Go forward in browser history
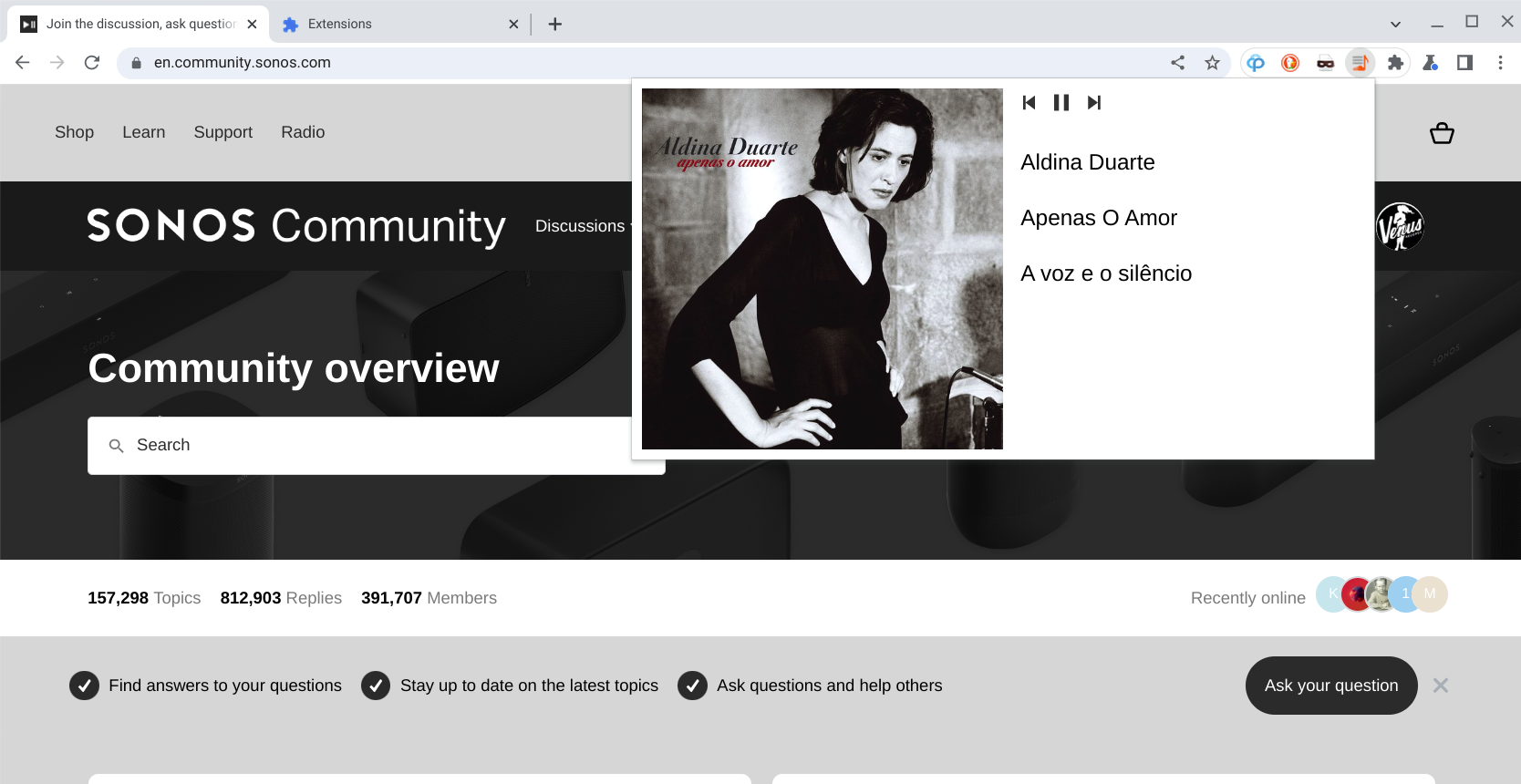1521x784 pixels. tap(57, 62)
